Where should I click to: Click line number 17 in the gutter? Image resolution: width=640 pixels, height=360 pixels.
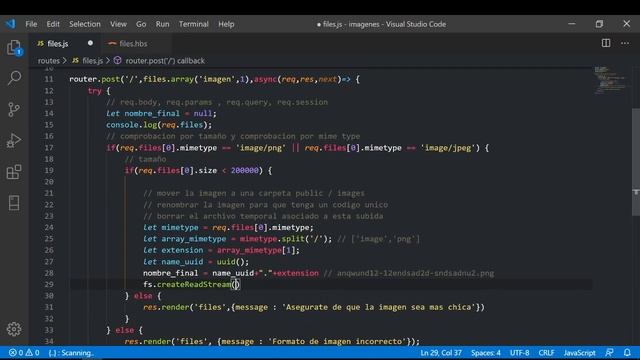(x=49, y=148)
